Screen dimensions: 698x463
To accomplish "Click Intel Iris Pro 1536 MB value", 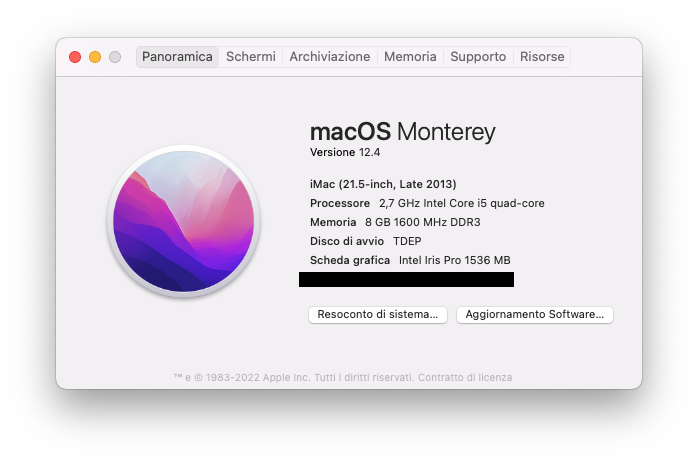I will tap(455, 260).
